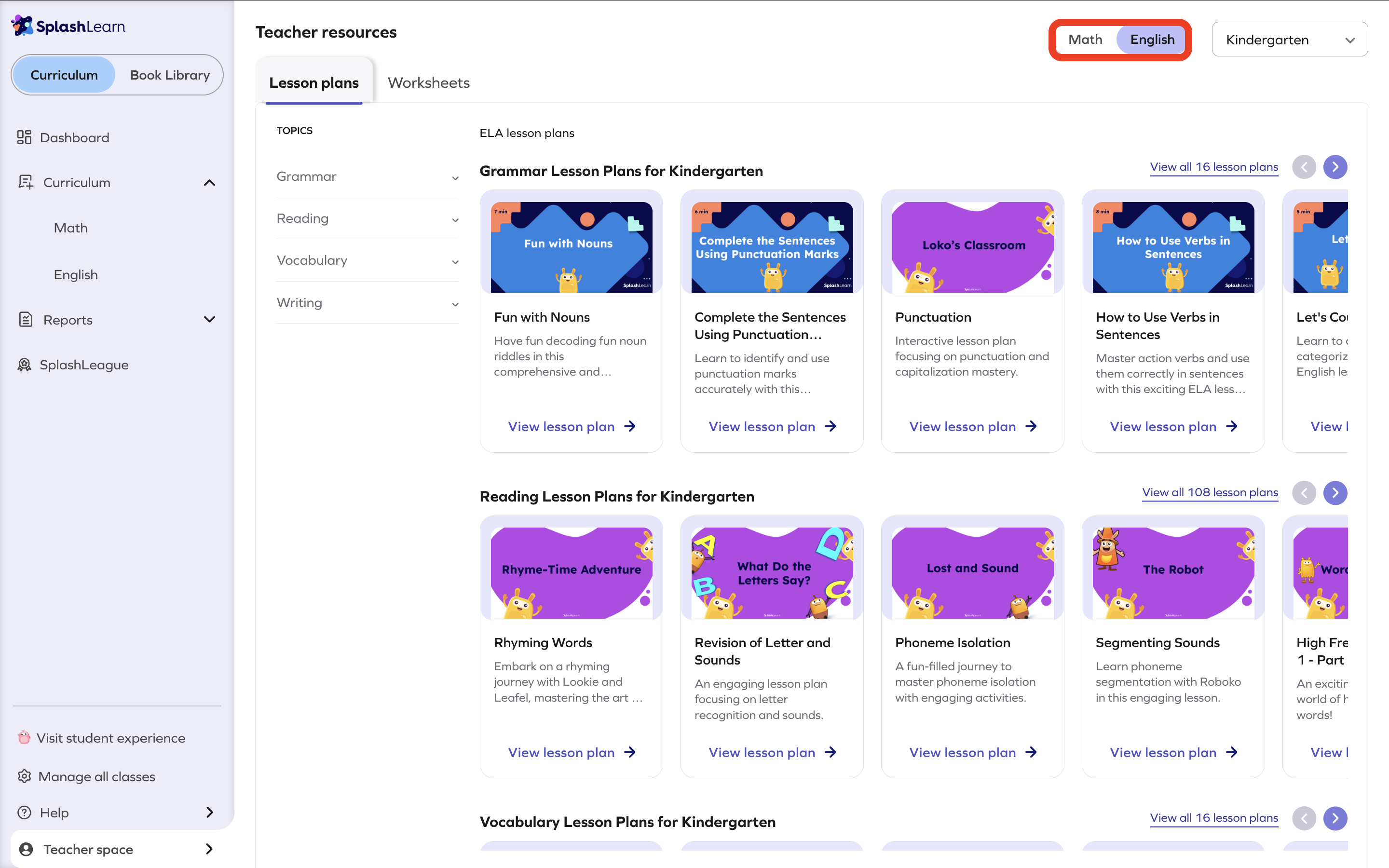Switch subject toggle to Math

tap(1085, 40)
